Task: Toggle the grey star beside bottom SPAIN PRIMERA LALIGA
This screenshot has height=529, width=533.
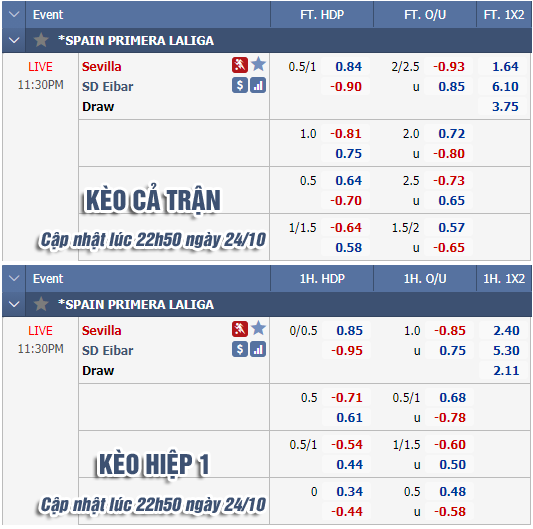Action: pos(41,304)
